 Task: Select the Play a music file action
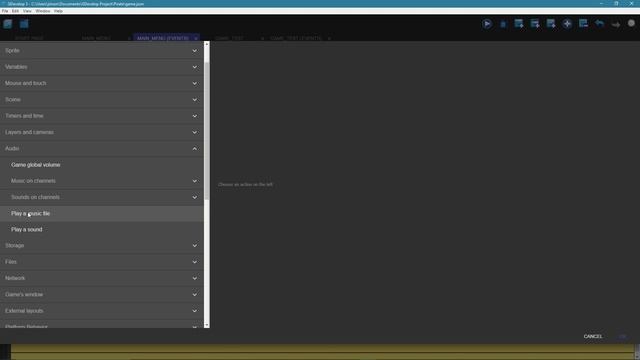pyautogui.click(x=102, y=213)
